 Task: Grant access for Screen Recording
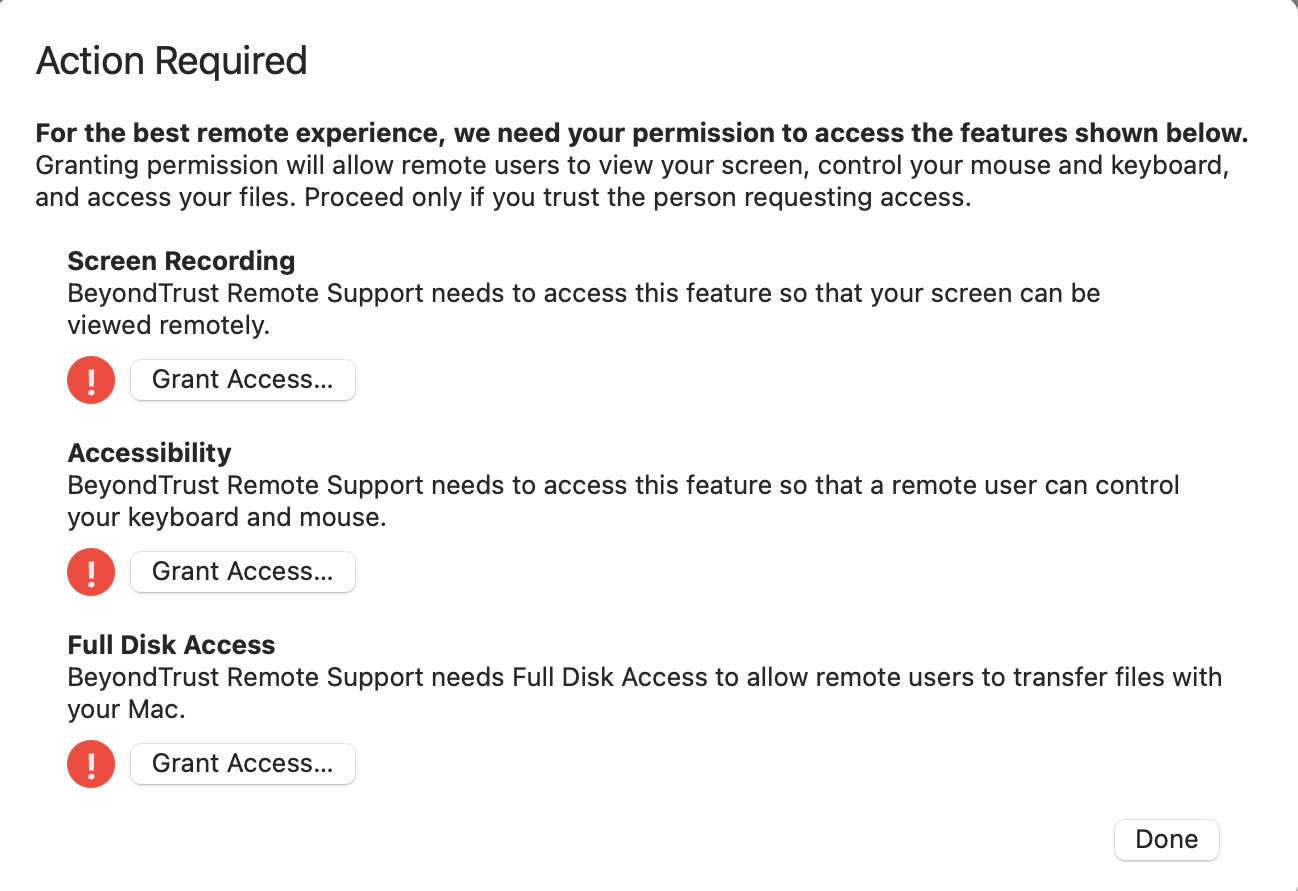point(243,380)
